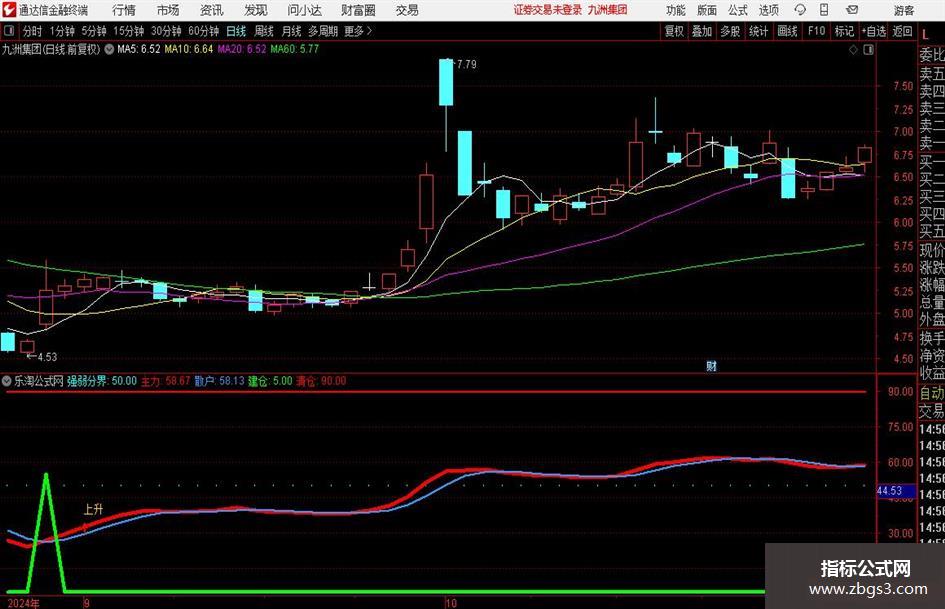This screenshot has width=945, height=609.
Task: Click the 7.79 high price label
Action: coord(466,64)
